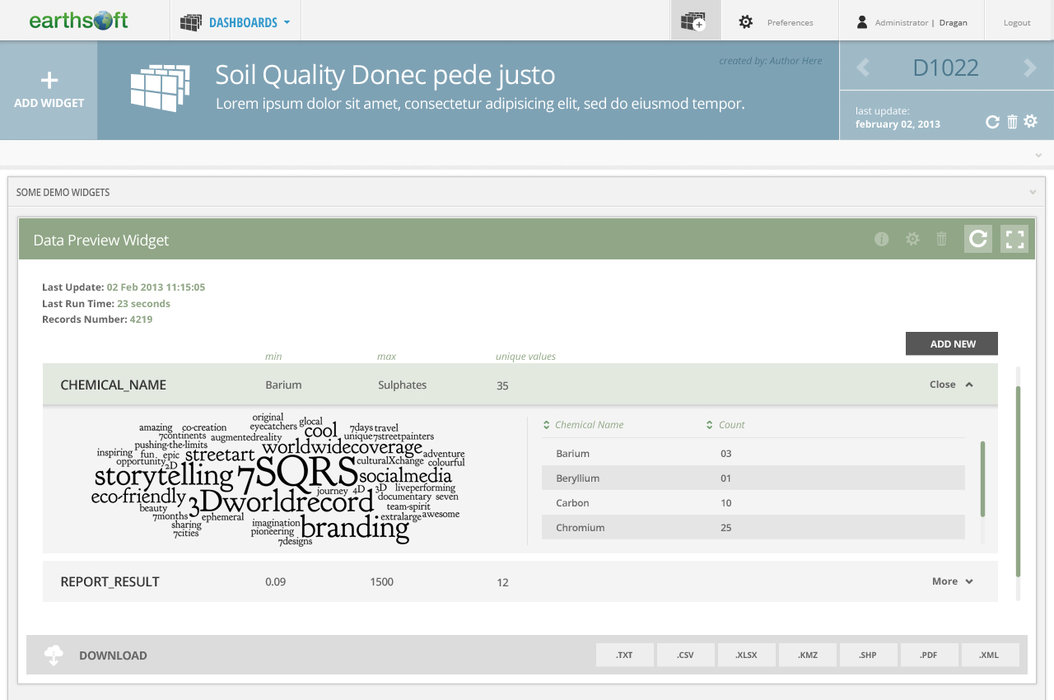The image size is (1054, 700).
Task: Click the Preferences gear icon
Action: pos(746,22)
